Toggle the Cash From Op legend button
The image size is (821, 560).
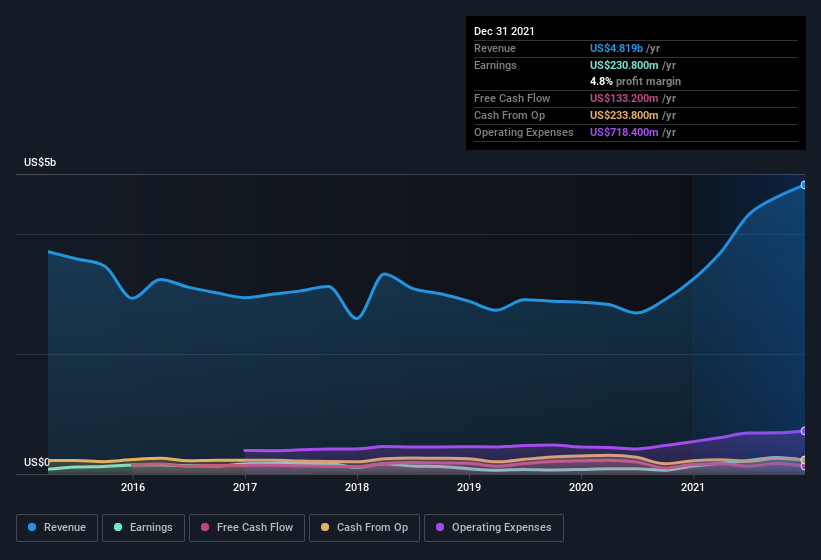364,528
